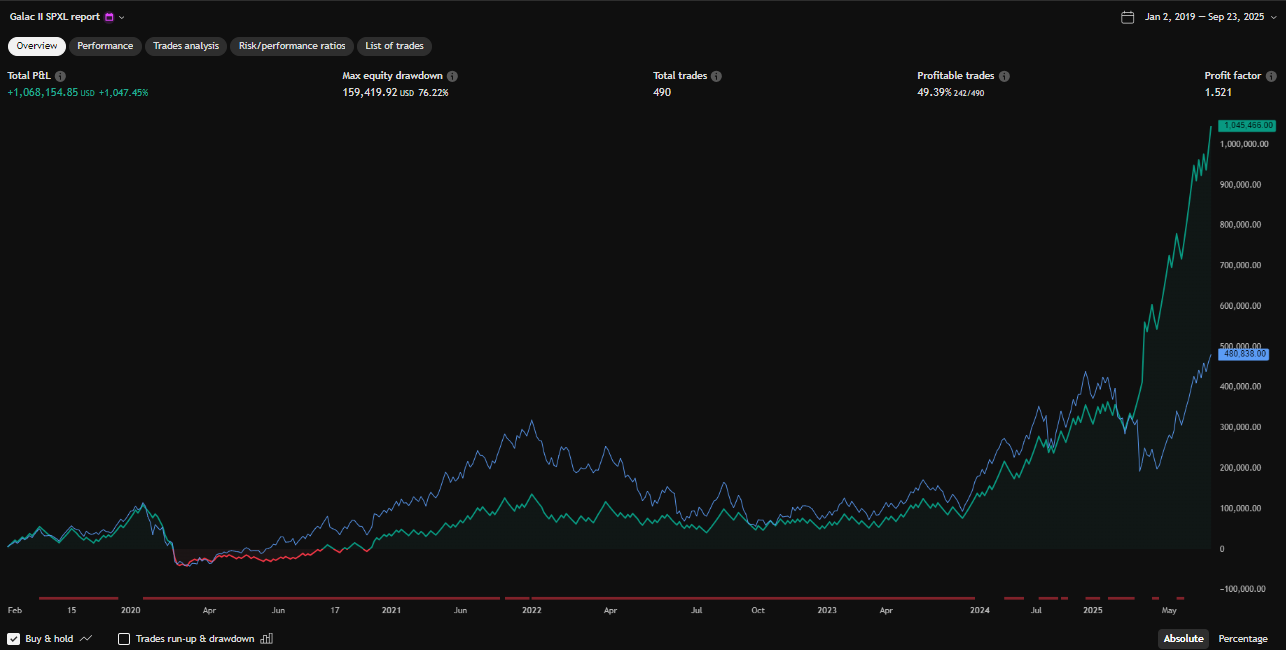Screen dimensions: 1286x650
Task: Open the Trades analysis tab
Action: (x=186, y=46)
